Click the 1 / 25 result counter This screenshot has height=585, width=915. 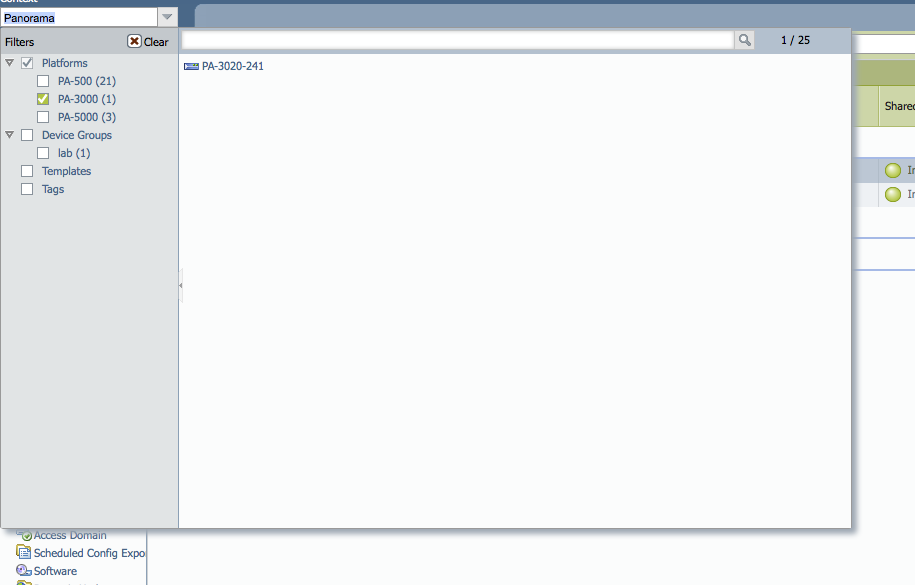pyautogui.click(x=795, y=40)
